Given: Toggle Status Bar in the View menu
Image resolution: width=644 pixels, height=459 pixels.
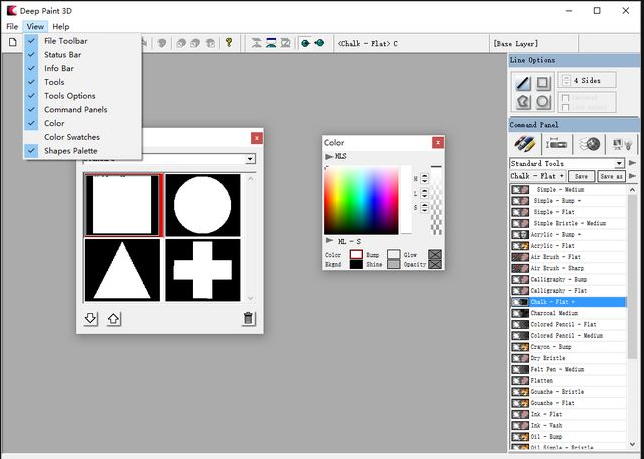Looking at the screenshot, I should click(63, 55).
